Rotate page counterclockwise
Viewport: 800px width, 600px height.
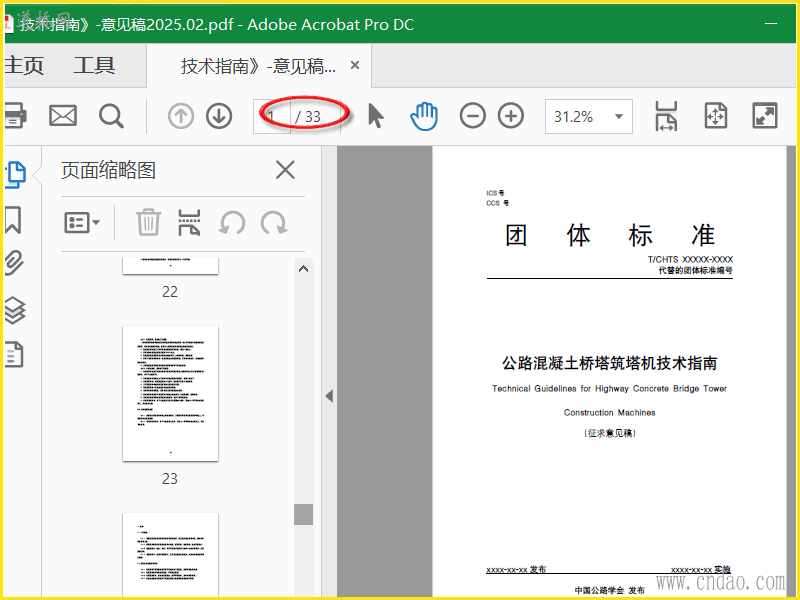tap(232, 223)
